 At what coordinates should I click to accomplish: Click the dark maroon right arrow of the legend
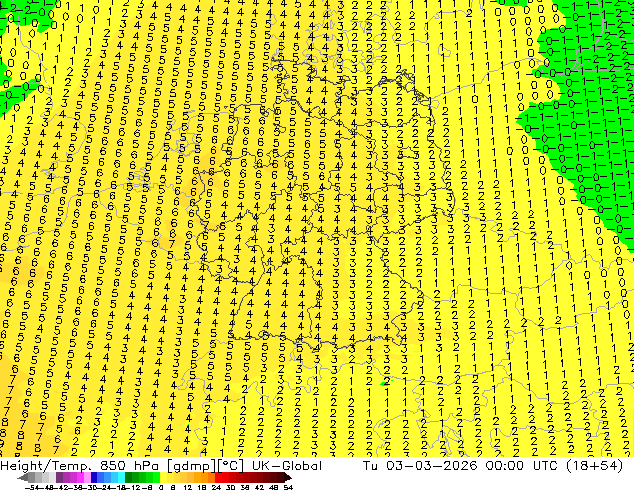[x=288, y=478]
